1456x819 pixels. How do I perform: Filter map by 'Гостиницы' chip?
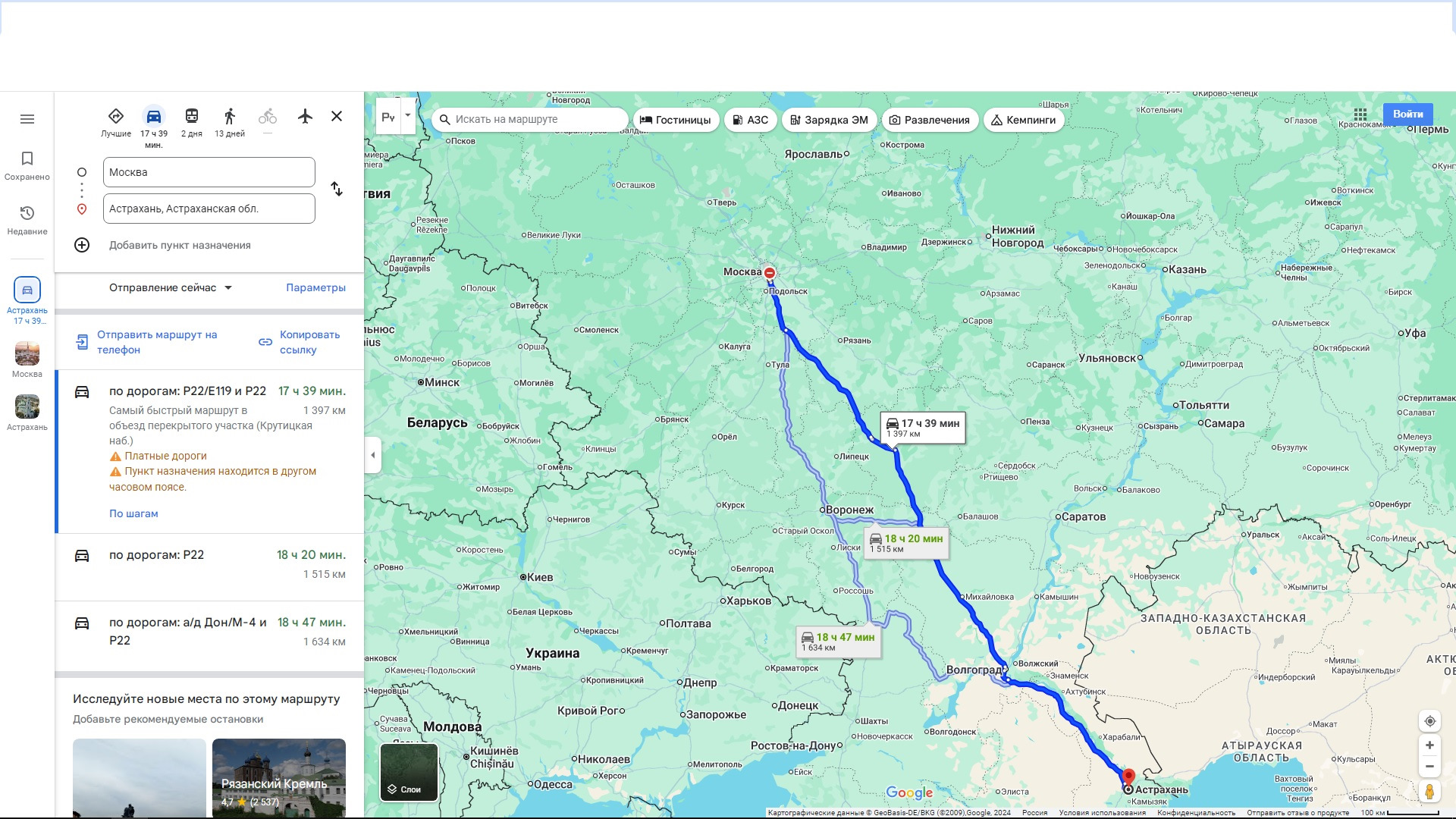[x=676, y=120]
